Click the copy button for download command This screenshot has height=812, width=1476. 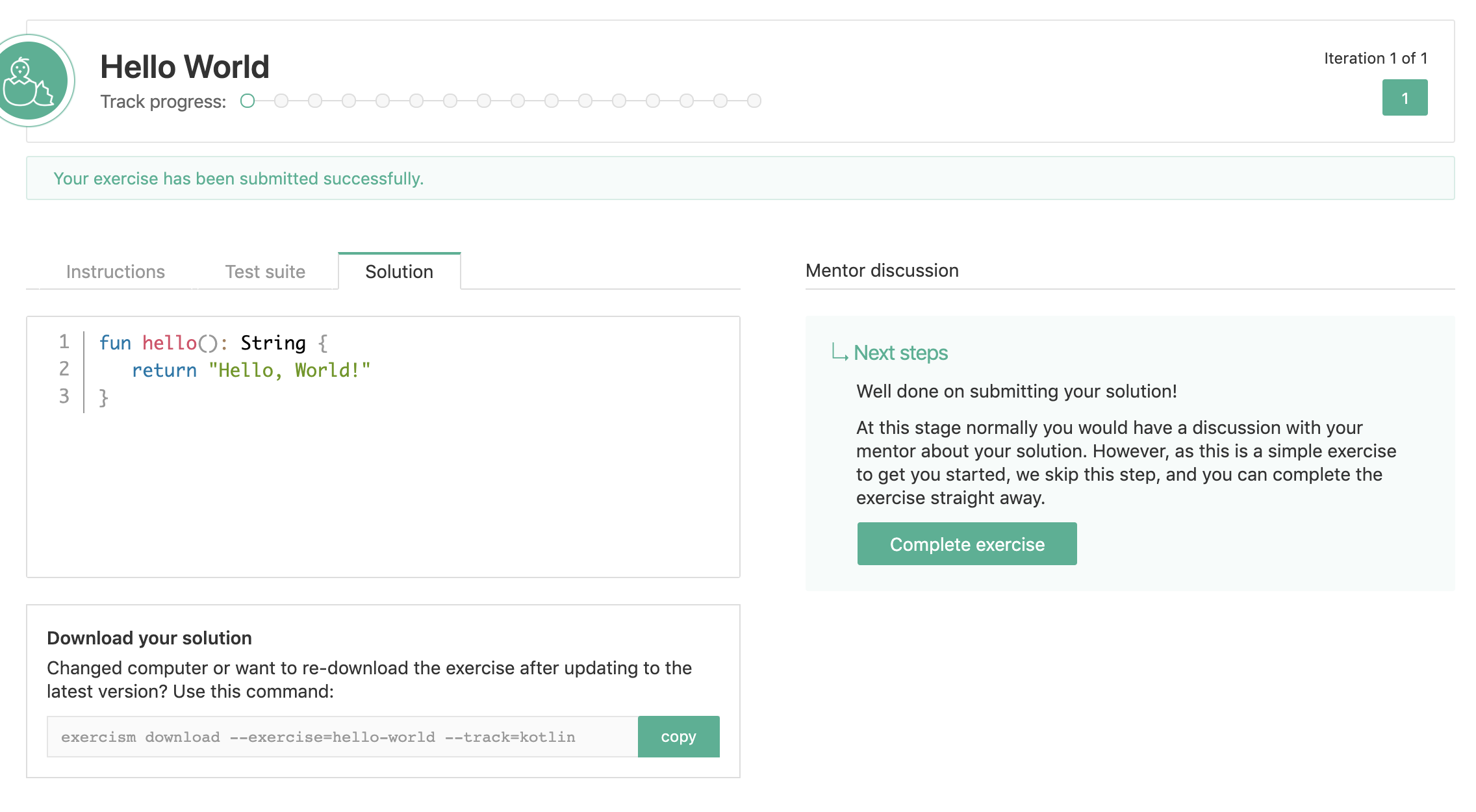click(x=678, y=737)
